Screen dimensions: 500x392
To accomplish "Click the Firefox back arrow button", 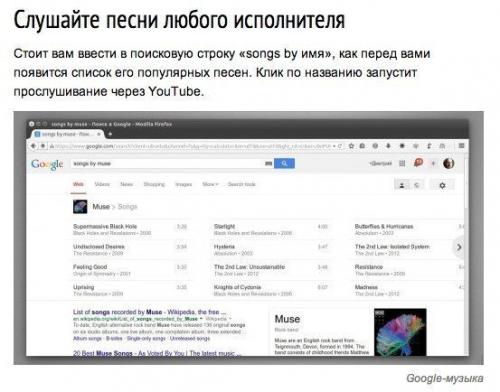I will [33, 146].
